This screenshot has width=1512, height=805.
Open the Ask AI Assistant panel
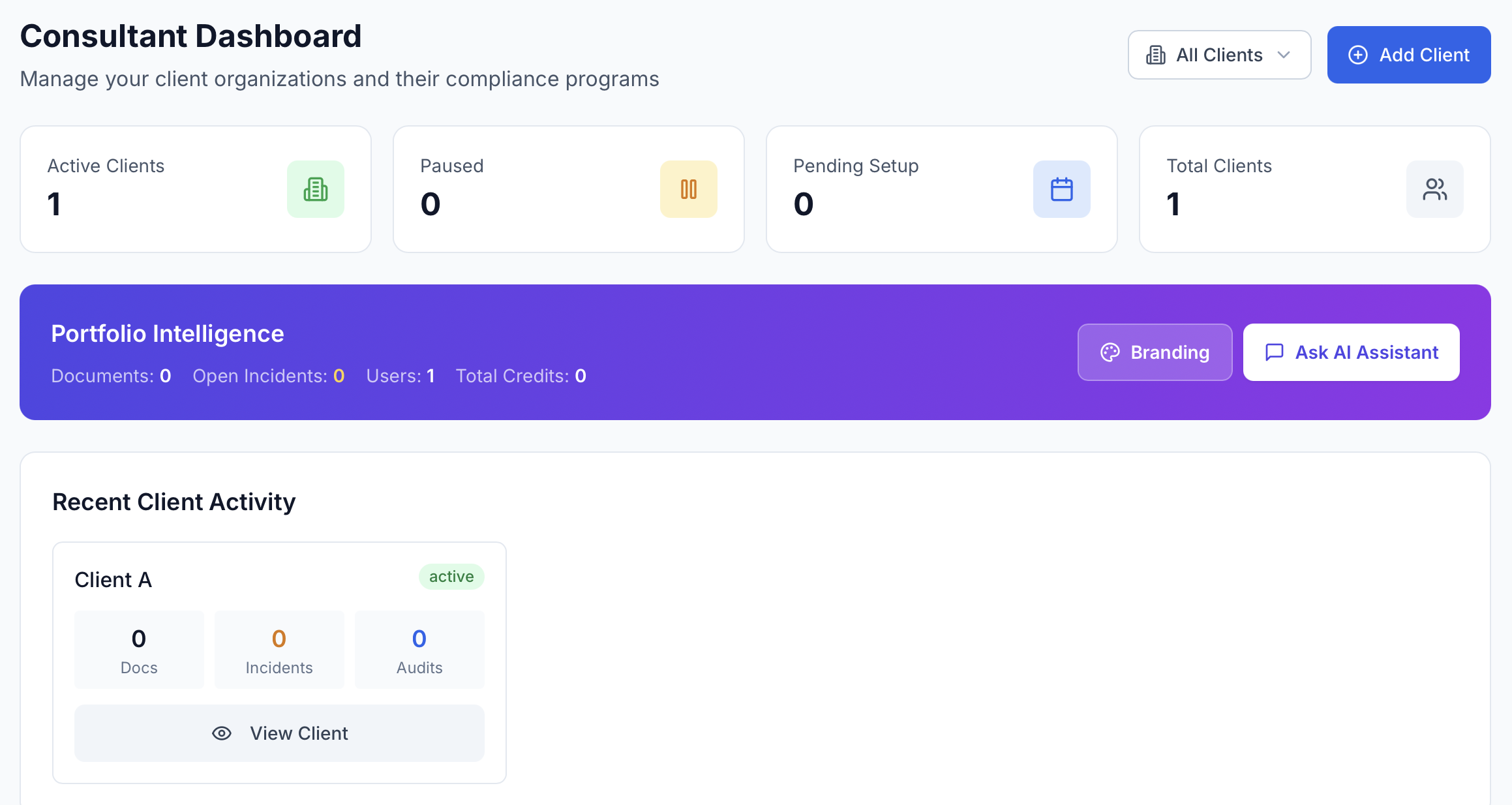click(1351, 352)
